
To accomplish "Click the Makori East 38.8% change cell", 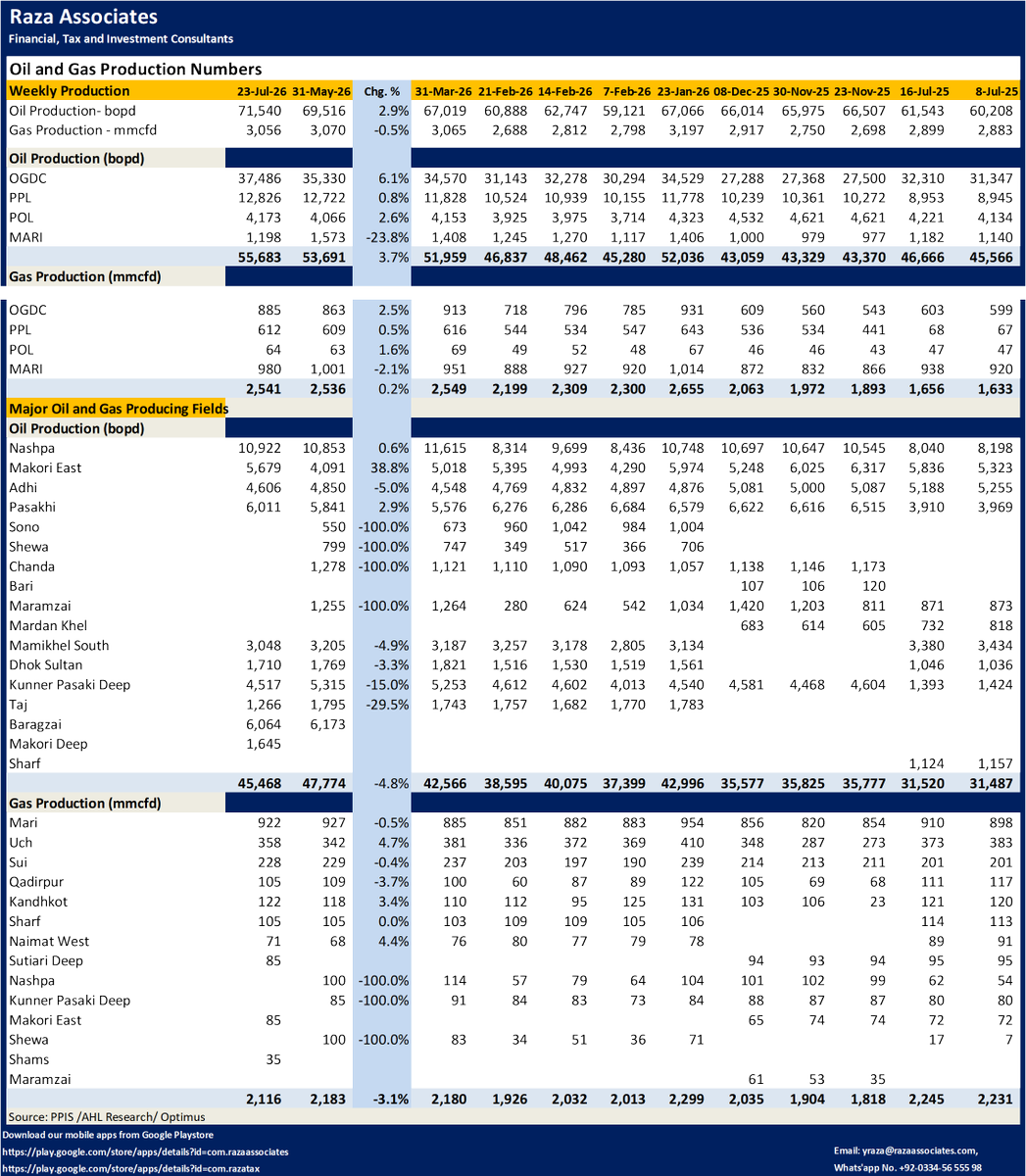I will 388,467.
